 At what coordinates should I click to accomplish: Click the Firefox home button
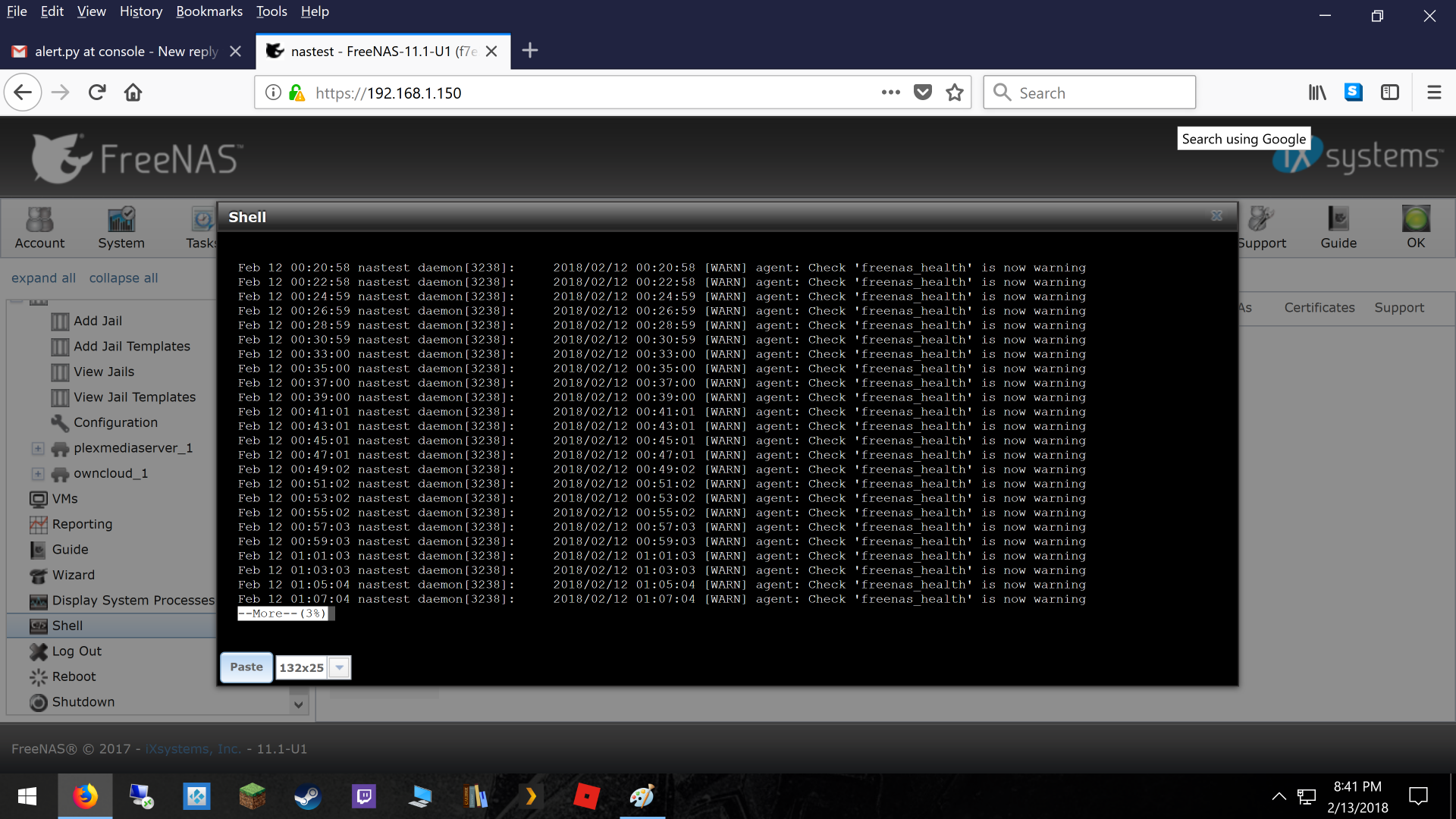(x=133, y=93)
